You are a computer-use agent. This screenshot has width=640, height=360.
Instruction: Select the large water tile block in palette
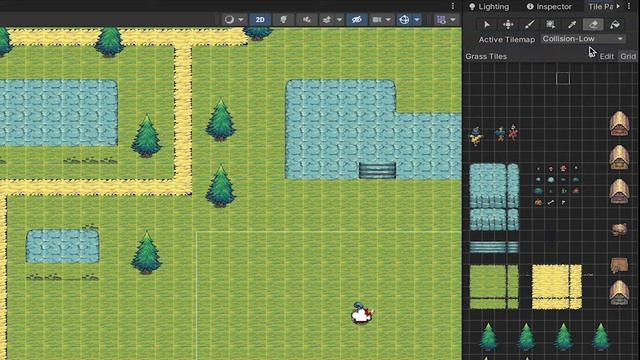[494, 197]
